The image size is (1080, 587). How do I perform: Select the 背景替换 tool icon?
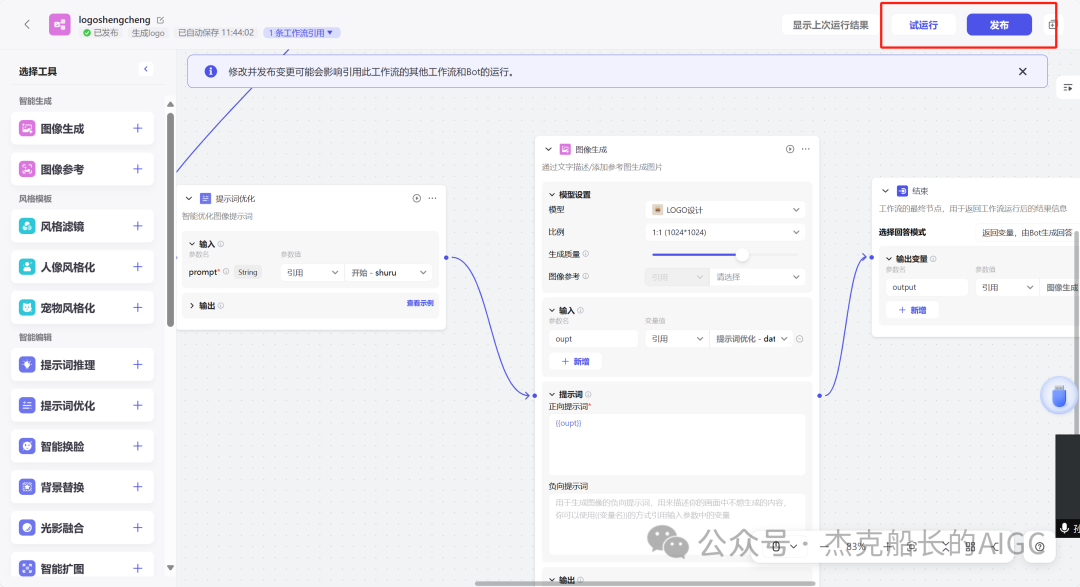coord(27,486)
